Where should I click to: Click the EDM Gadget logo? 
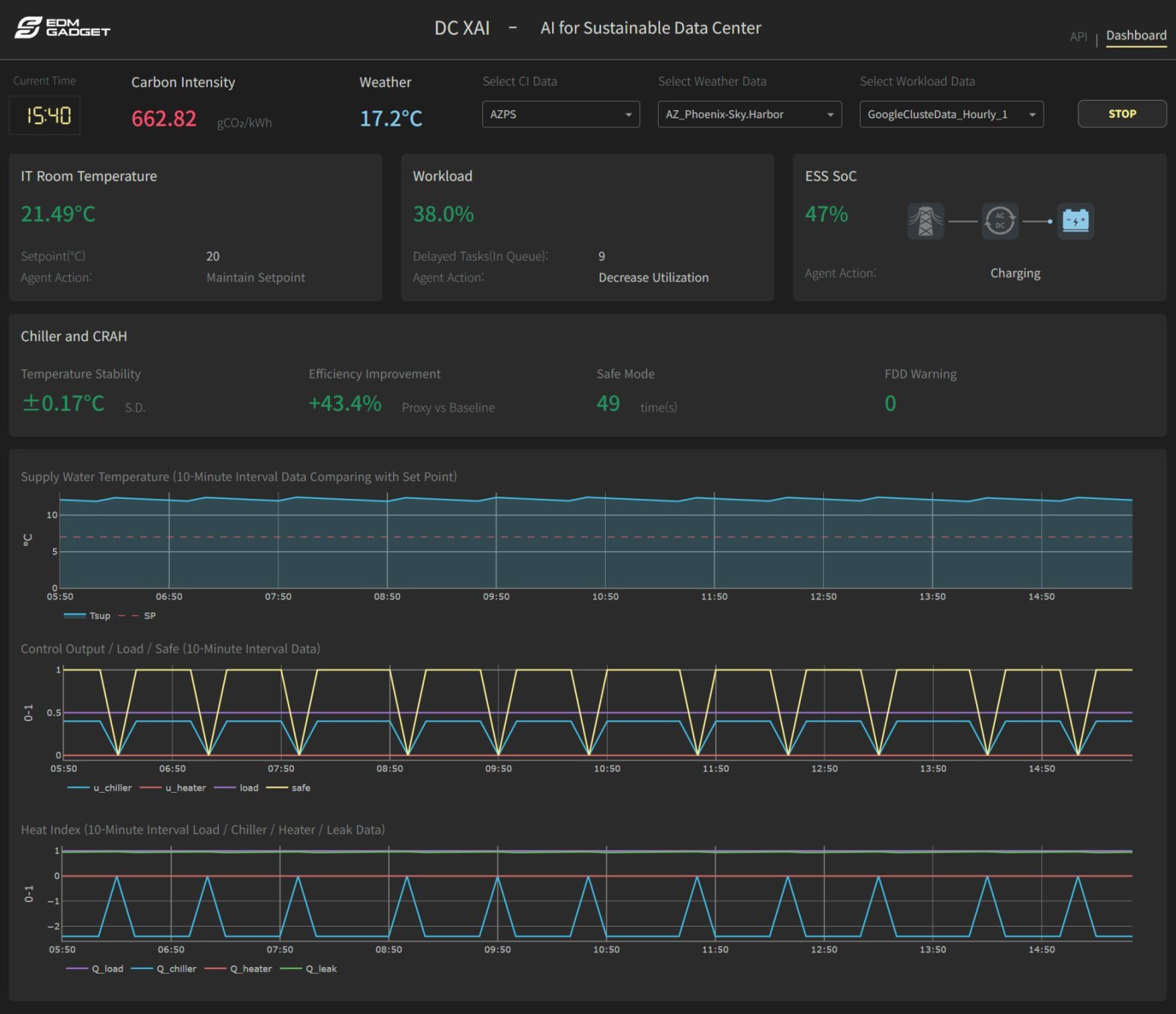coord(62,28)
